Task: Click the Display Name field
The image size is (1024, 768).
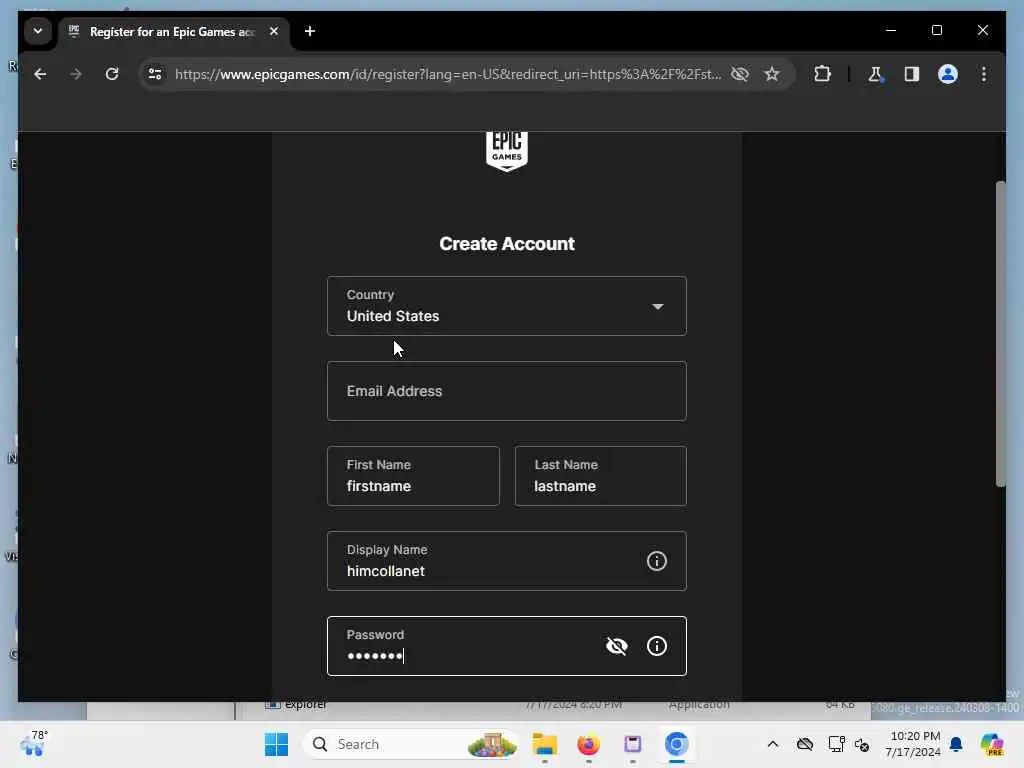Action: pyautogui.click(x=507, y=560)
